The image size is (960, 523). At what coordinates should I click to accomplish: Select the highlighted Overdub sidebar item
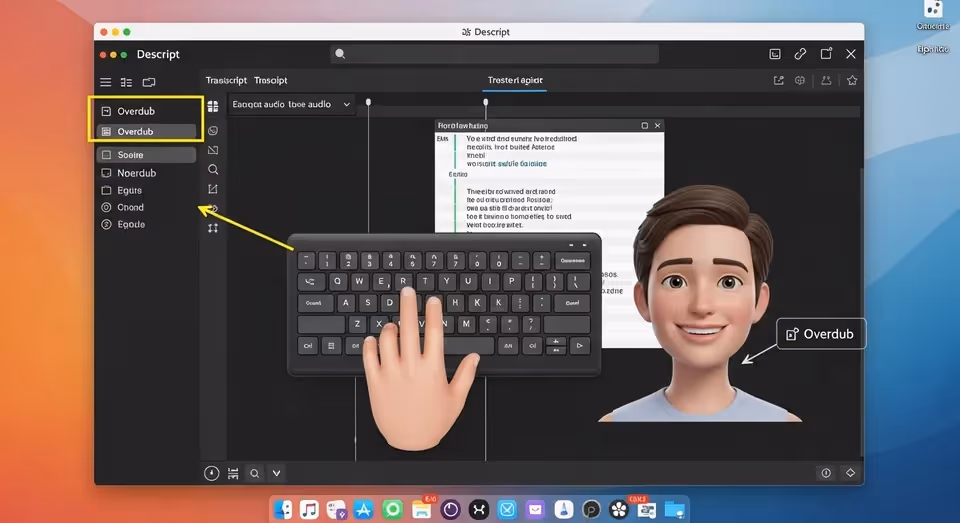[x=146, y=132]
